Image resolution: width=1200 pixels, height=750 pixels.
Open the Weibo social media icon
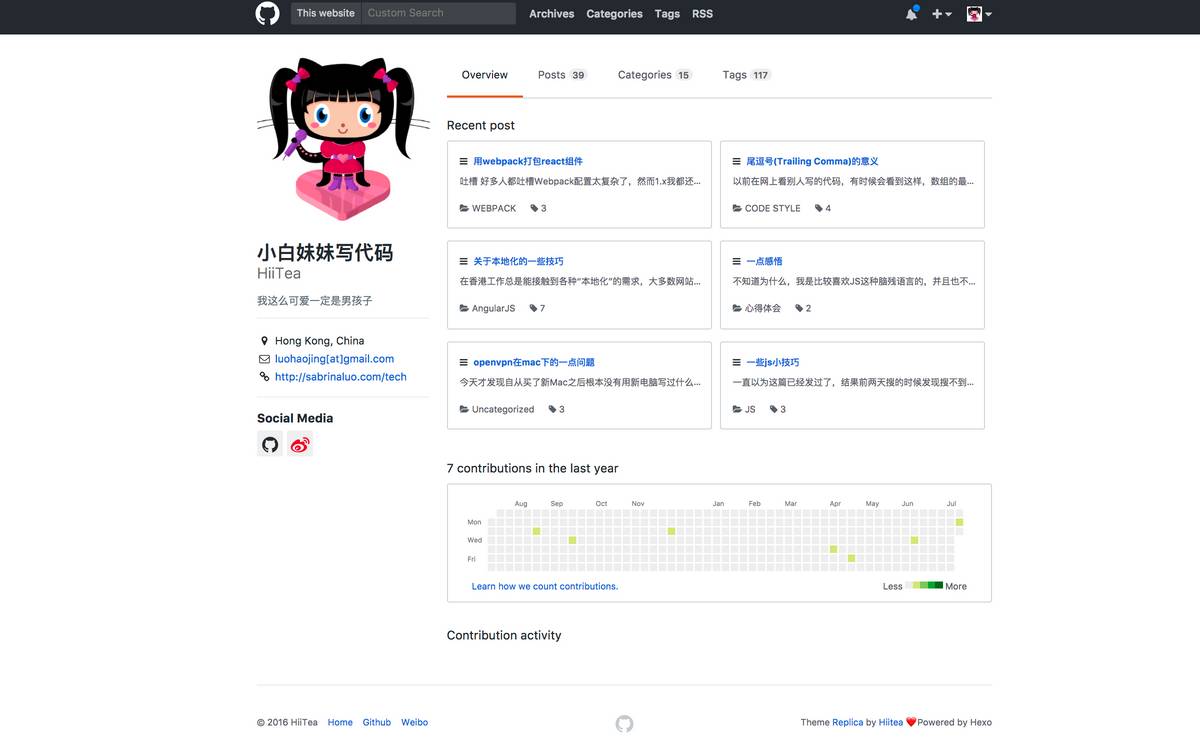coord(300,445)
